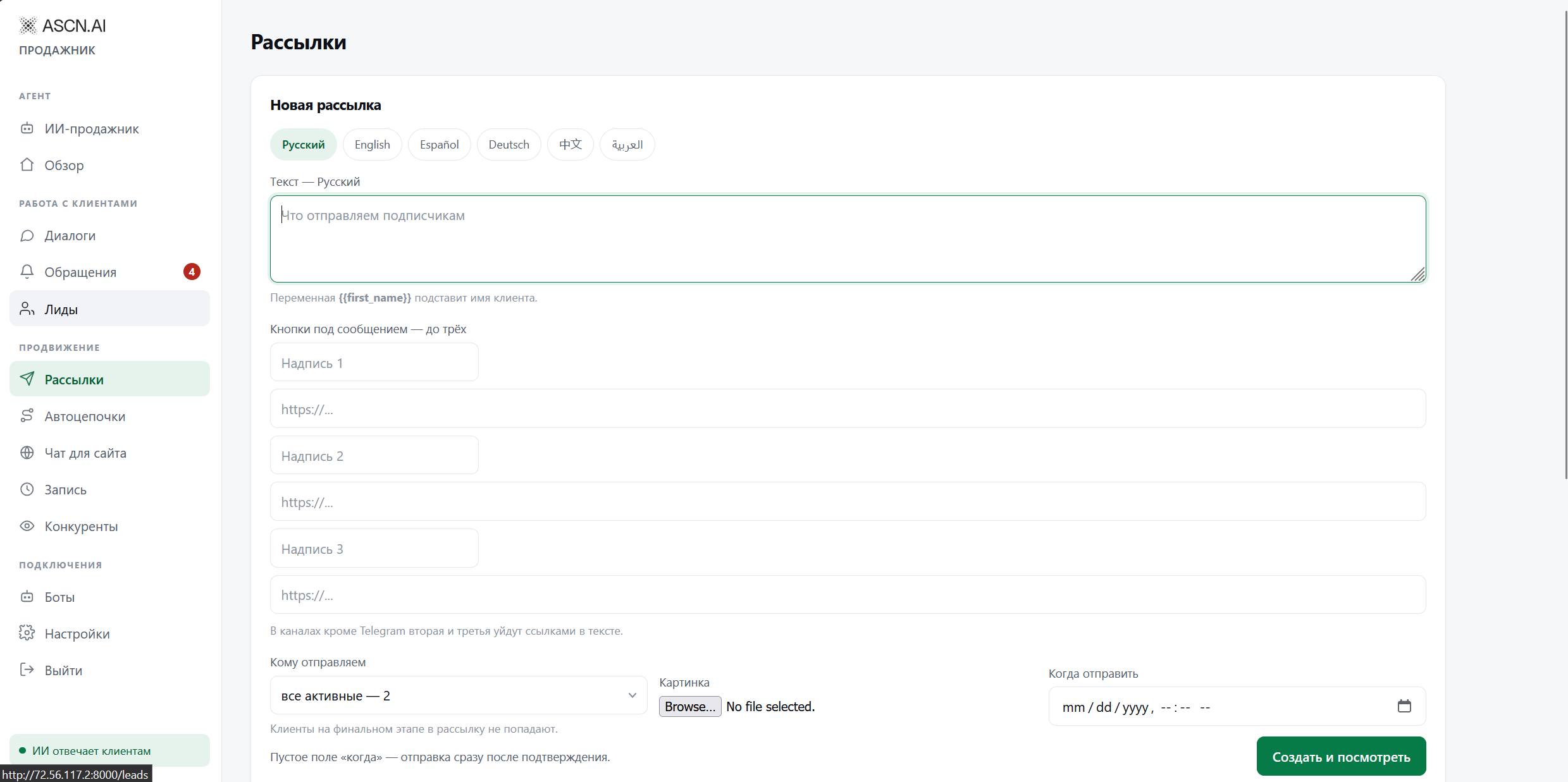
Task: Click the Диалоги chat bubble icon
Action: pos(27,235)
